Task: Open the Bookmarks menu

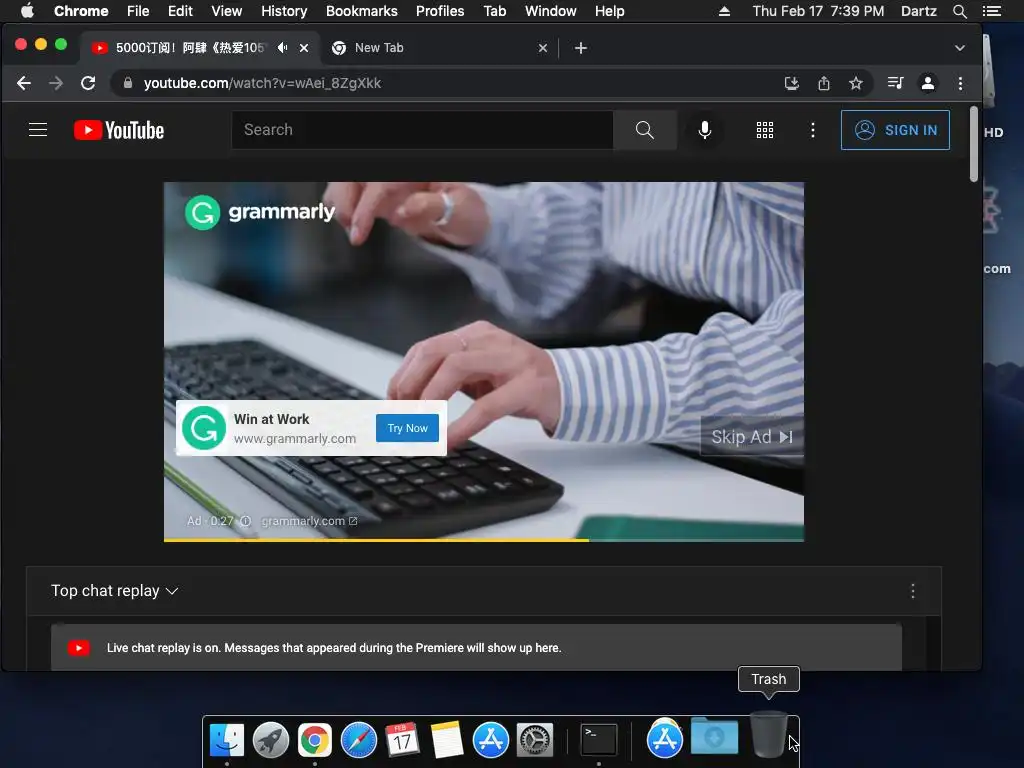Action: click(362, 11)
